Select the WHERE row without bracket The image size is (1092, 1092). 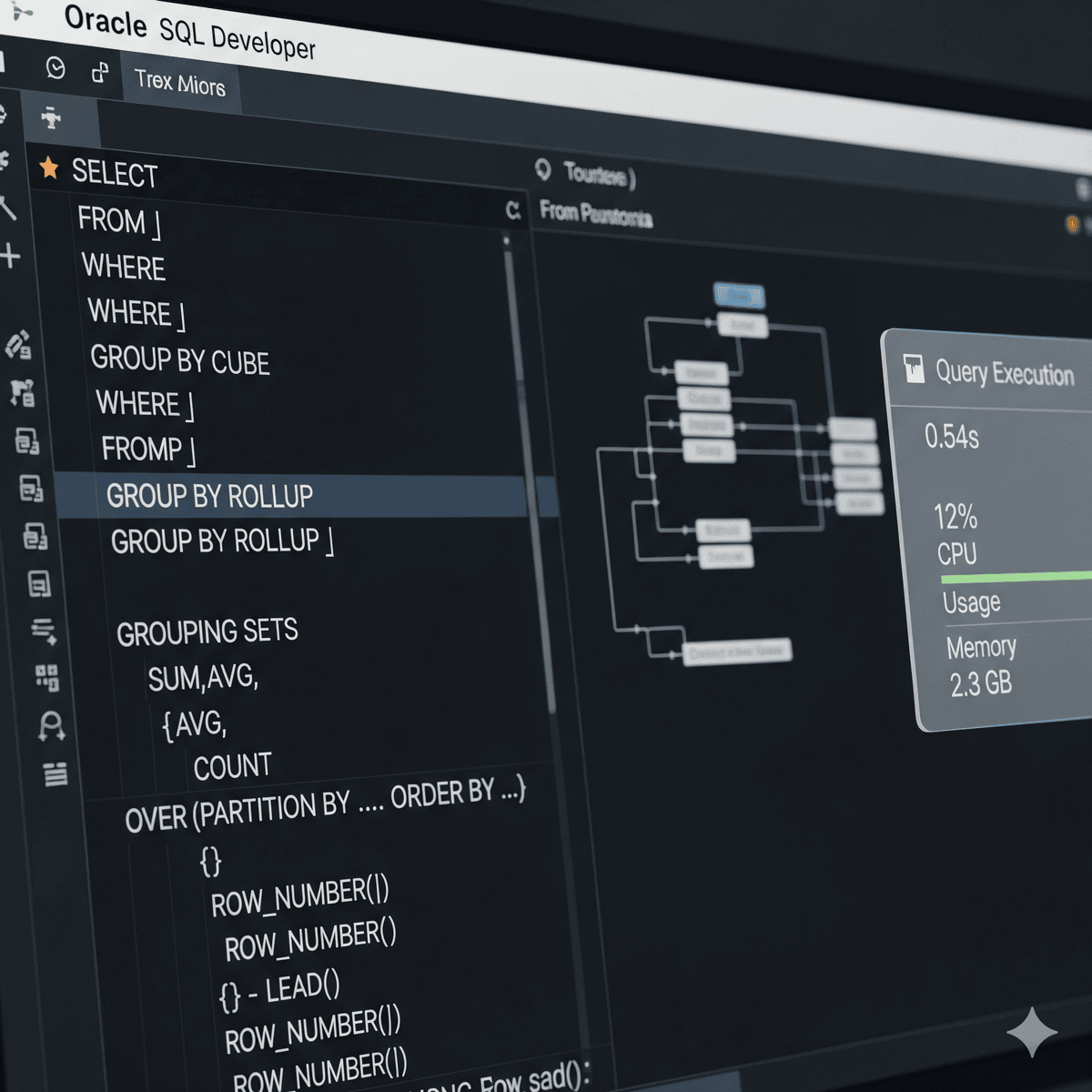click(124, 267)
